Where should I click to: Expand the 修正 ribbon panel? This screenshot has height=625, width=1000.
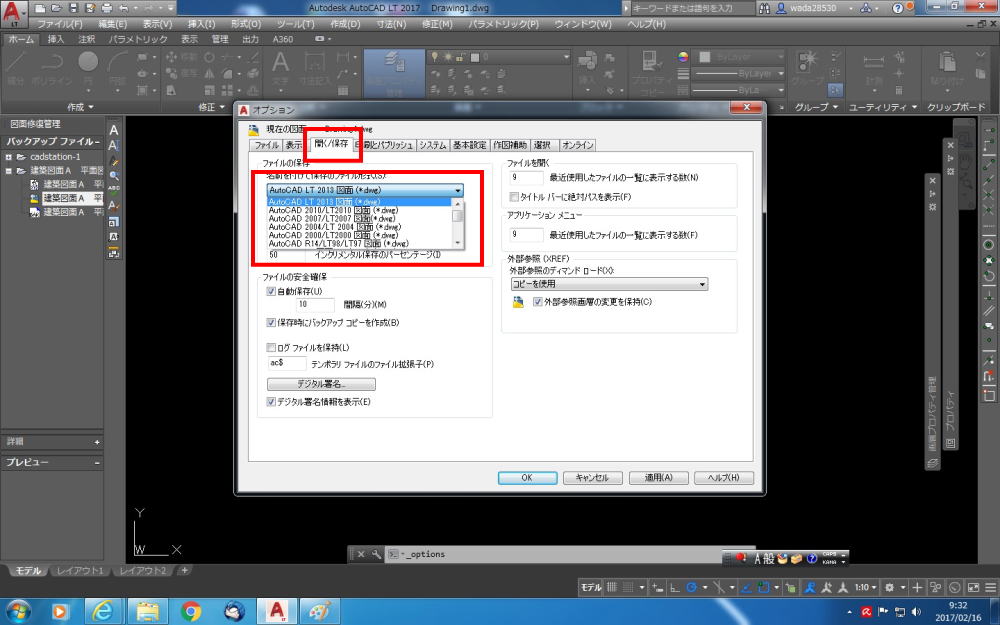tap(212, 107)
